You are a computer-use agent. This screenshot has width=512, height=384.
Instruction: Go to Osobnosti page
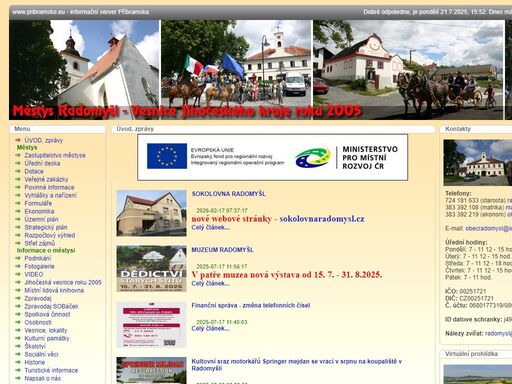38,322
